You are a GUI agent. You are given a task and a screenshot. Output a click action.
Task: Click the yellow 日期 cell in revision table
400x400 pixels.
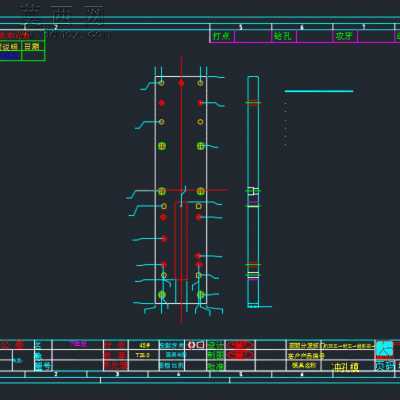point(33,46)
